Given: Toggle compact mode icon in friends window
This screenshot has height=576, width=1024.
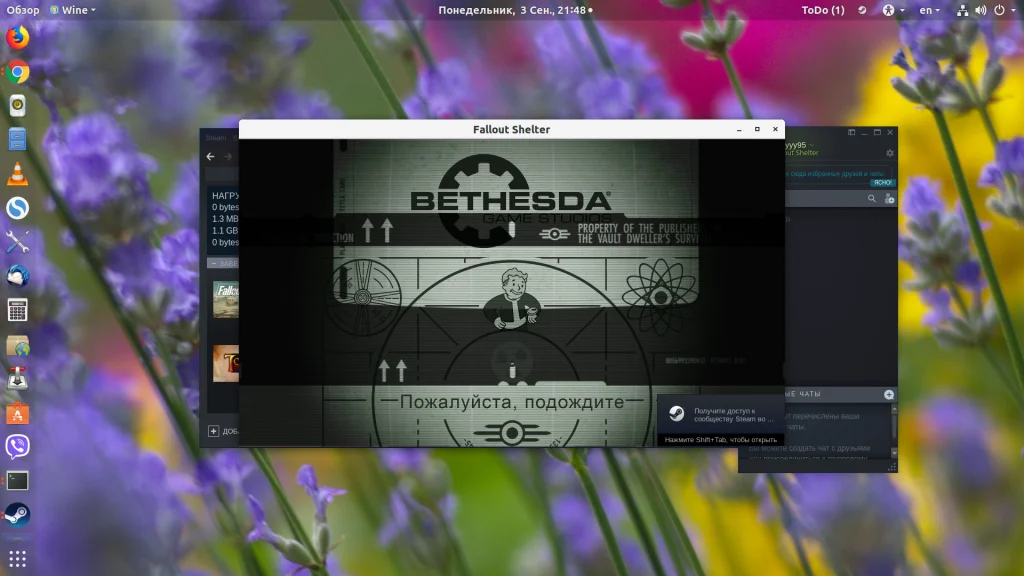Looking at the screenshot, I should coord(852,133).
